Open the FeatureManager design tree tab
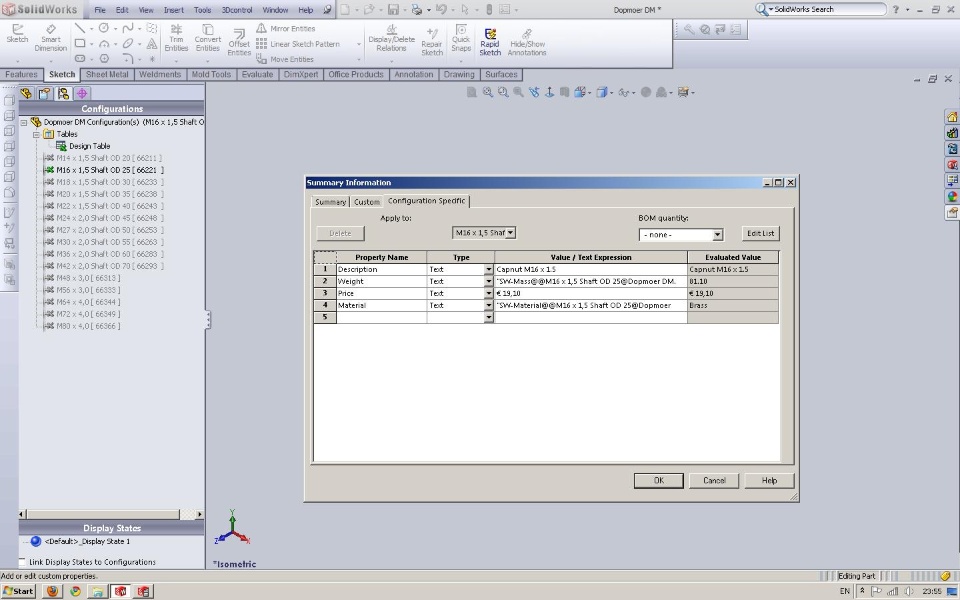Screen dimensions: 960x600 coord(26,93)
